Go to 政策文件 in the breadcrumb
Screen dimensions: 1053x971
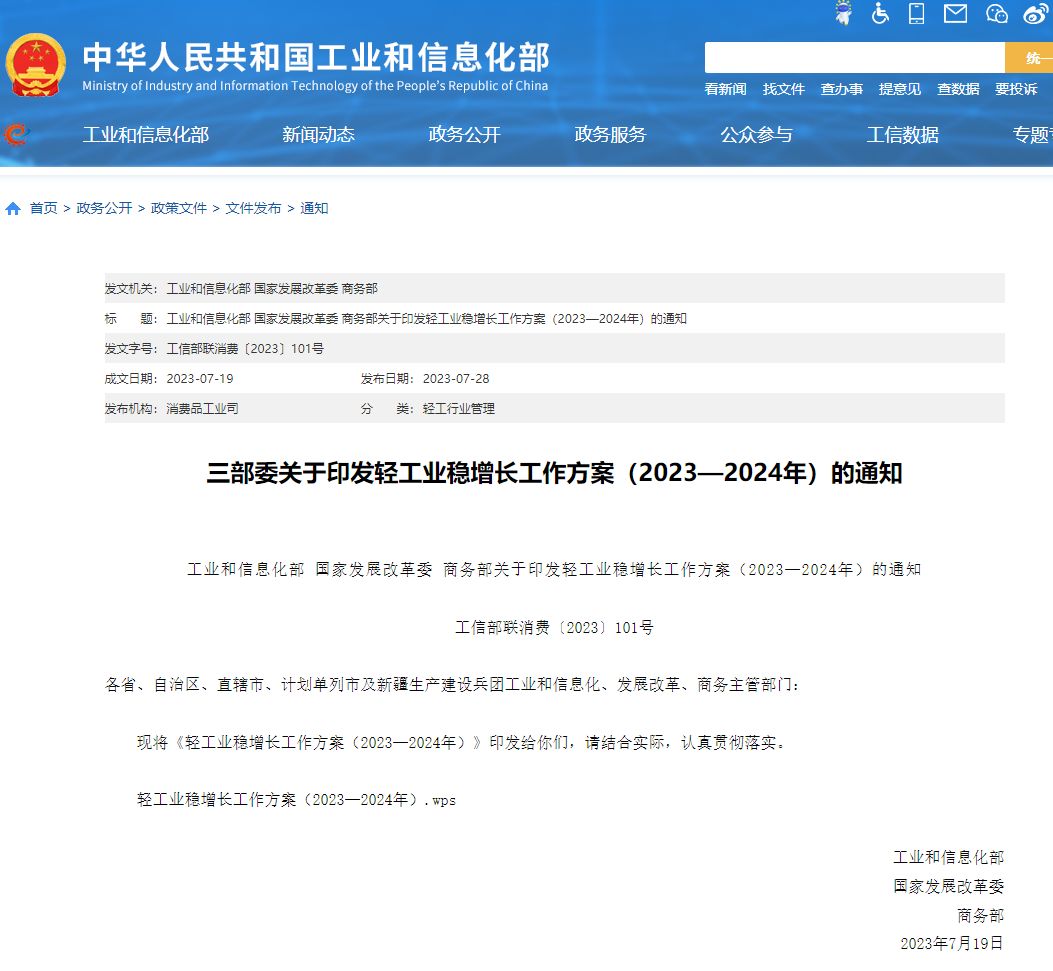pos(179,209)
